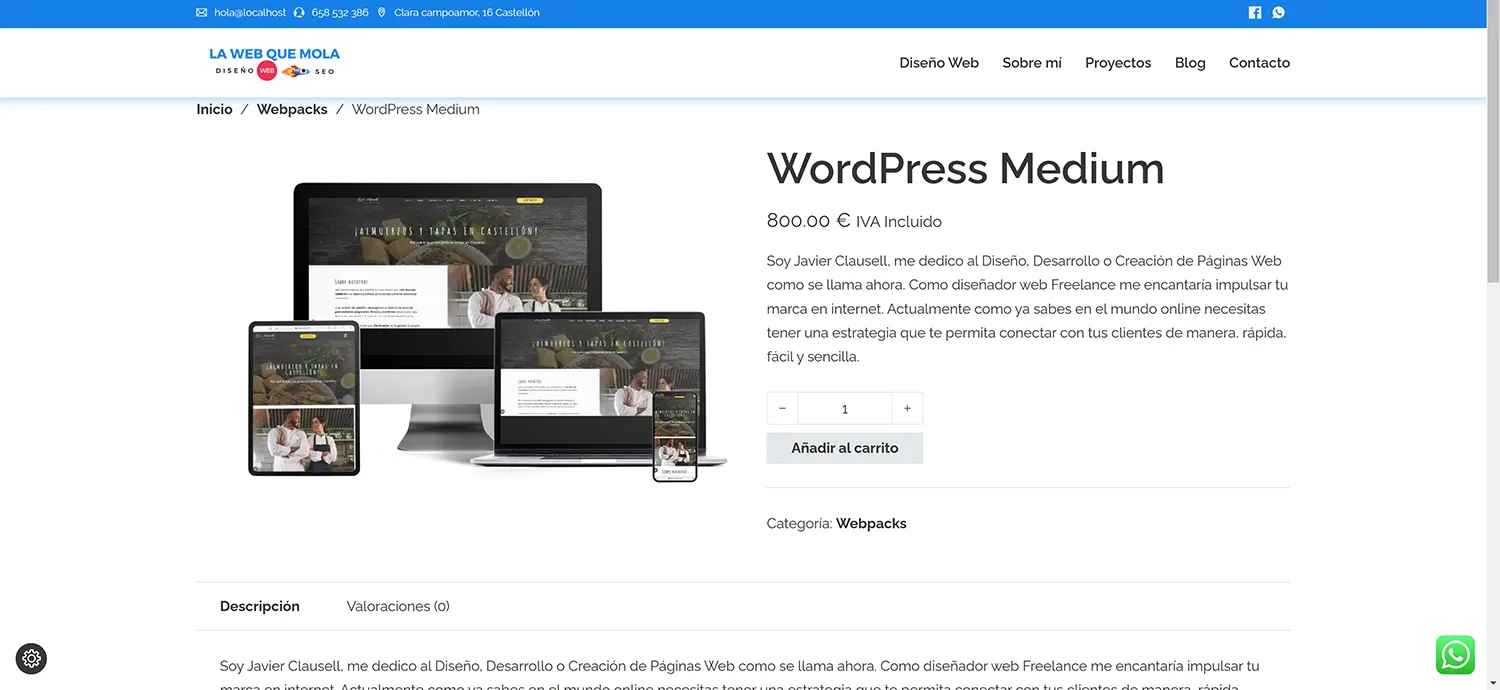Switch to Valoraciones (0) tab
The width and height of the screenshot is (1500, 690).
398,606
